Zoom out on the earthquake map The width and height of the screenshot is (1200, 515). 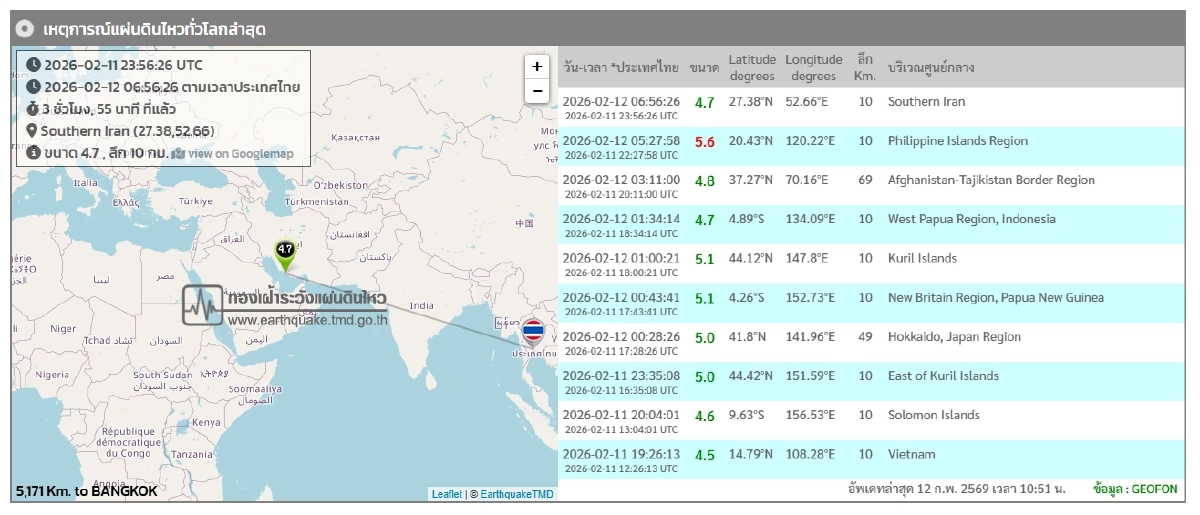click(537, 91)
